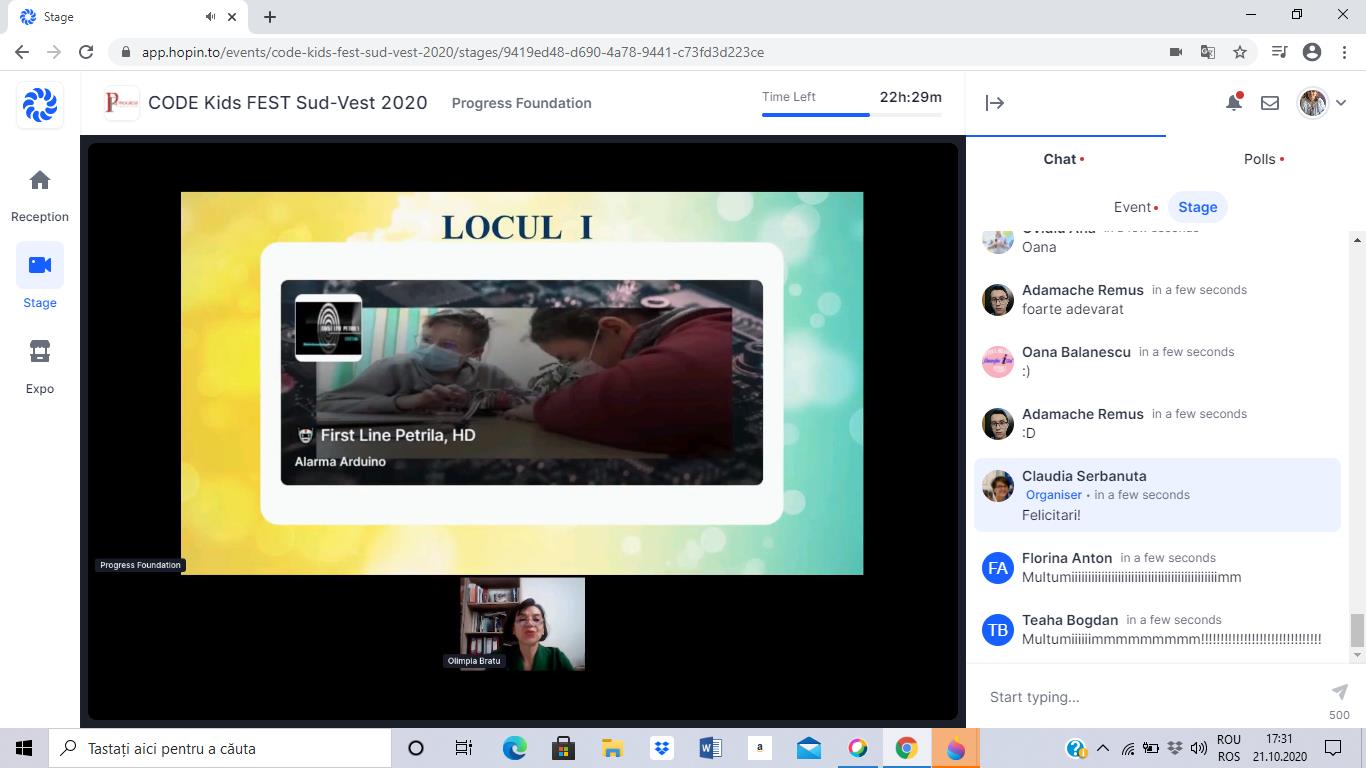Expand the profile avatar dropdown menu
Screen dimensions: 1366x768
[x=1341, y=103]
